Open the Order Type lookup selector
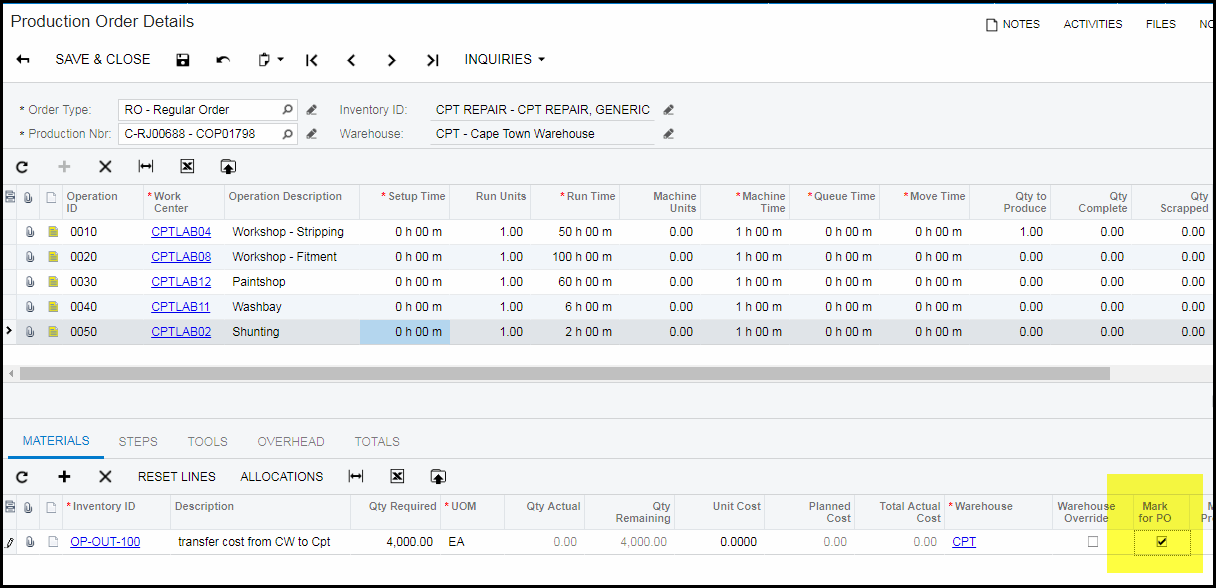The image size is (1216, 588). click(x=288, y=110)
